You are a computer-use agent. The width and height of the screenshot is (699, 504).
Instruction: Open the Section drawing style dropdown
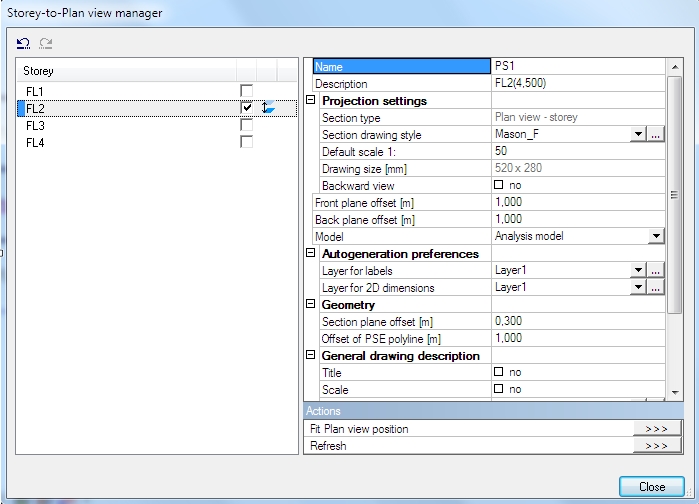click(637, 134)
